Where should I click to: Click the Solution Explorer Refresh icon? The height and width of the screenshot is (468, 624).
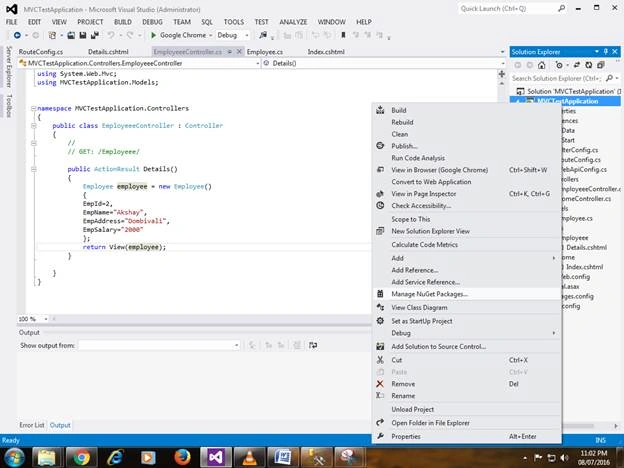[589, 65]
